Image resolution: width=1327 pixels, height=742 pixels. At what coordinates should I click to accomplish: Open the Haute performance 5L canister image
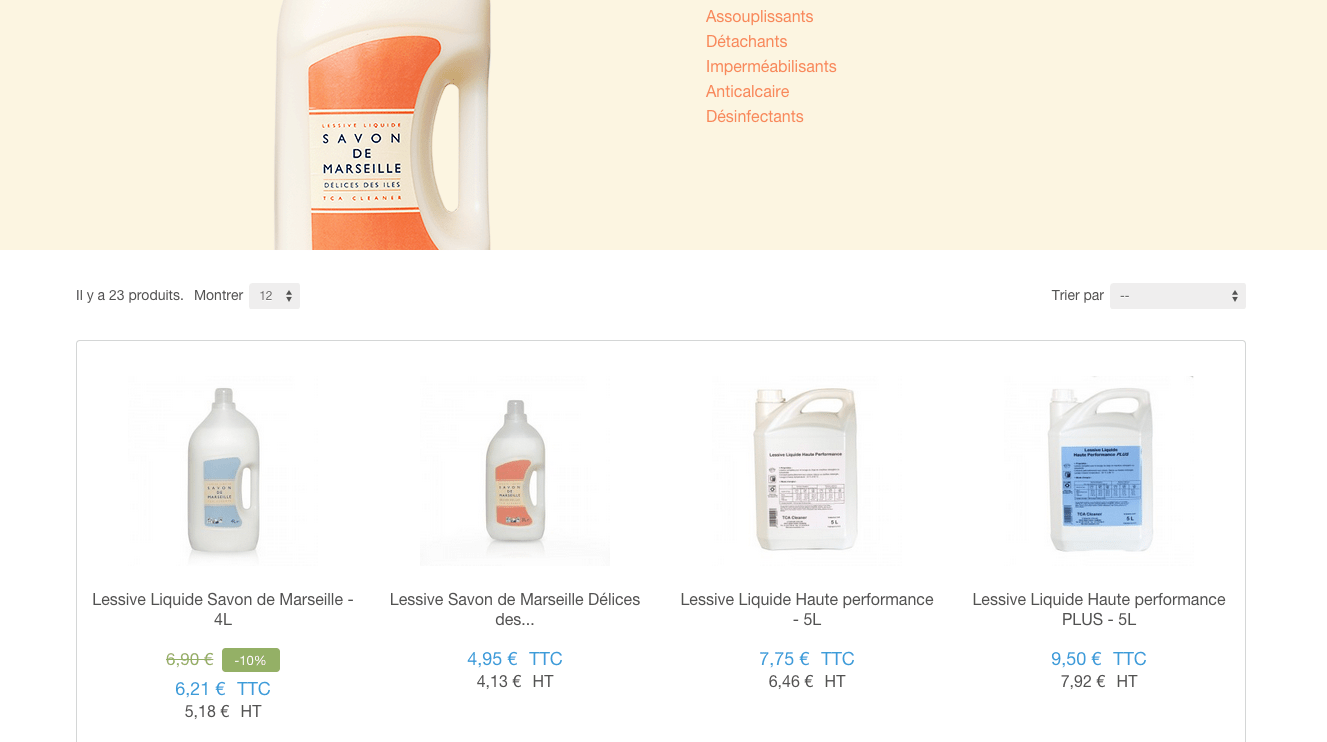[x=807, y=471]
